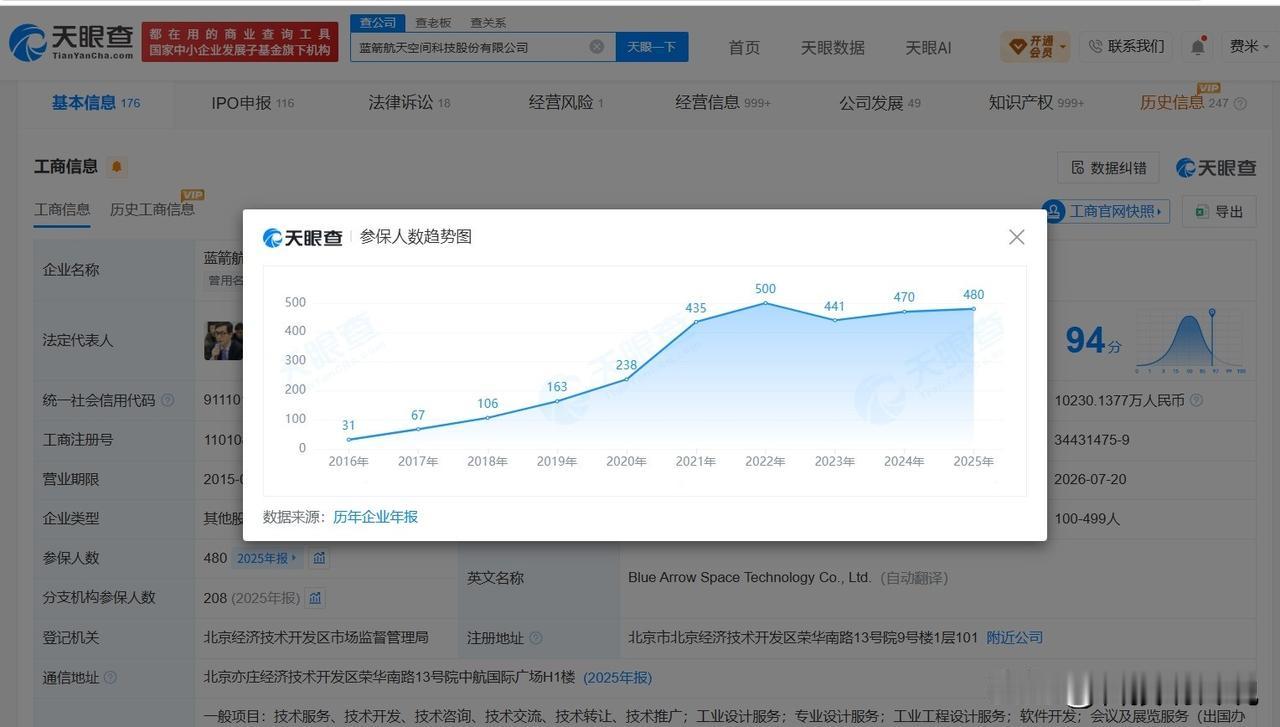Open the 经营信息 999+ tab
This screenshot has height=727, width=1280.
pyautogui.click(x=723, y=103)
